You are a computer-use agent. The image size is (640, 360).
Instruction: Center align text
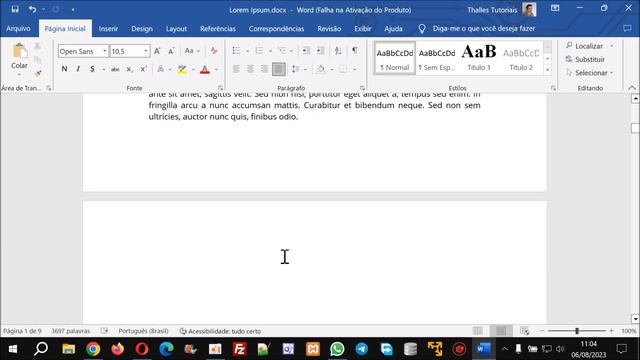(x=250, y=69)
